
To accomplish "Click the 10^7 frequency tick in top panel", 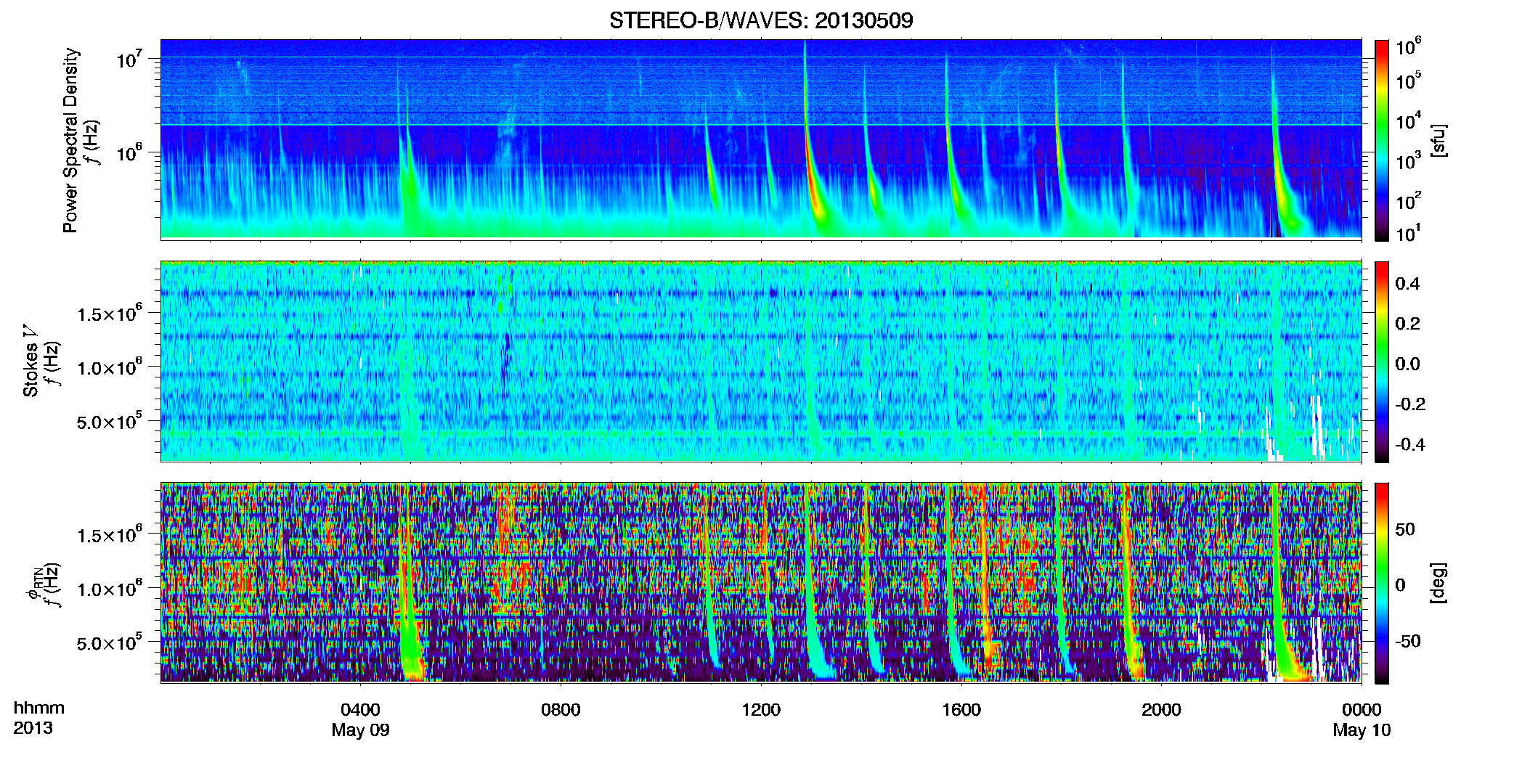I will click(x=131, y=59).
